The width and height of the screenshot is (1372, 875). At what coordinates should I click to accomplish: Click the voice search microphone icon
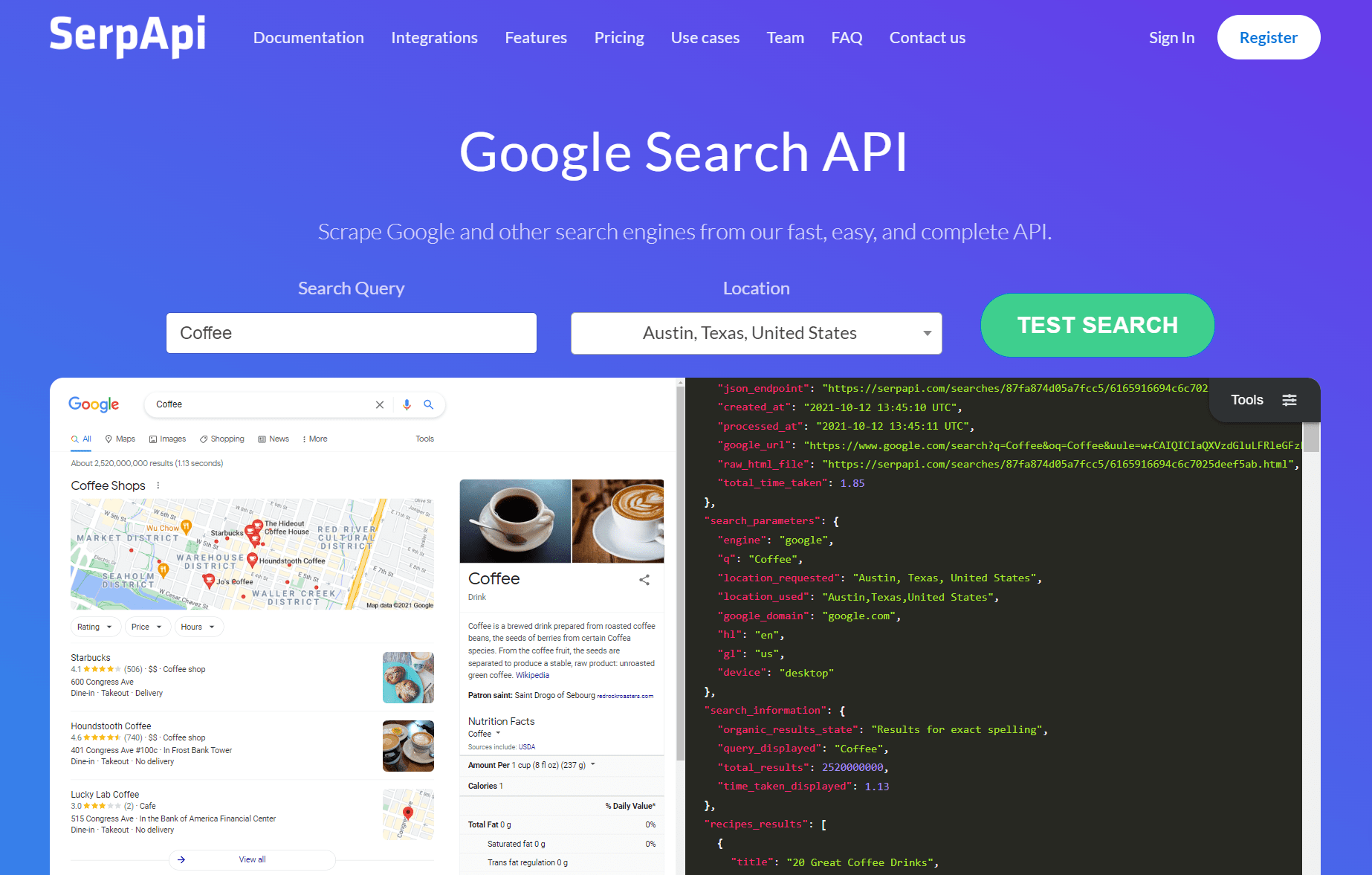tap(407, 404)
